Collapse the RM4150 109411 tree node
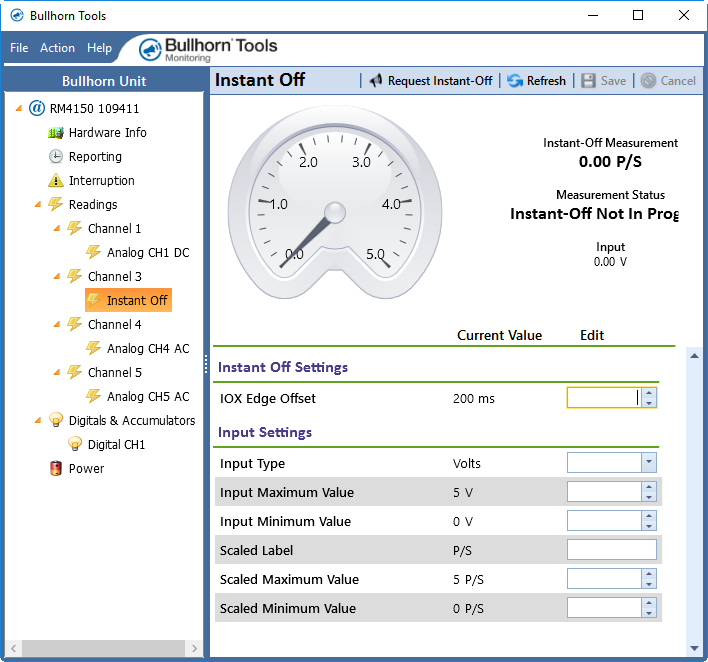This screenshot has width=708, height=662. point(19,108)
